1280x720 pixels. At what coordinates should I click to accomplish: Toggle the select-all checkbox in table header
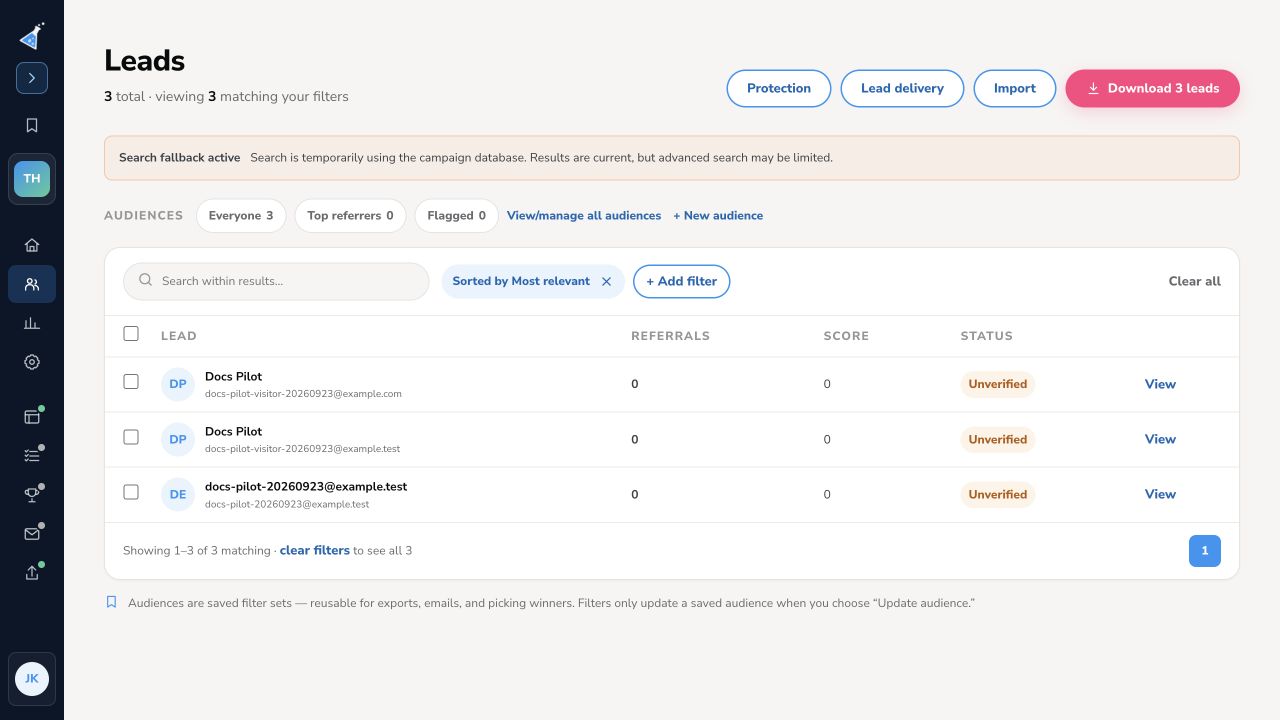[131, 334]
